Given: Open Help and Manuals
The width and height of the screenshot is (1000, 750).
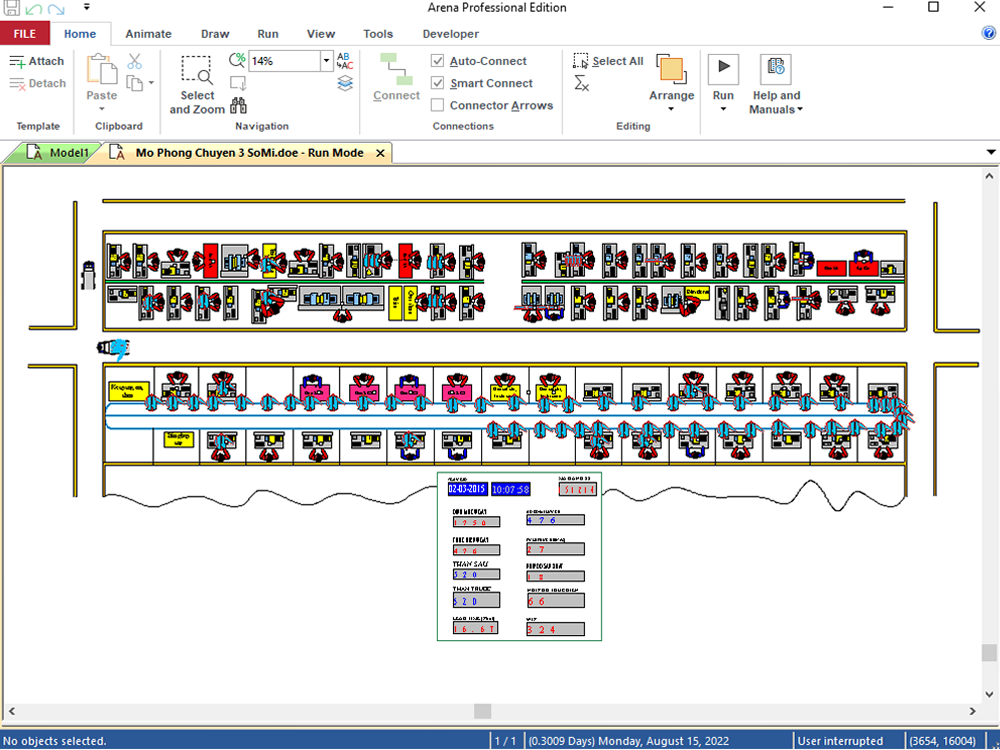Looking at the screenshot, I should click(776, 84).
